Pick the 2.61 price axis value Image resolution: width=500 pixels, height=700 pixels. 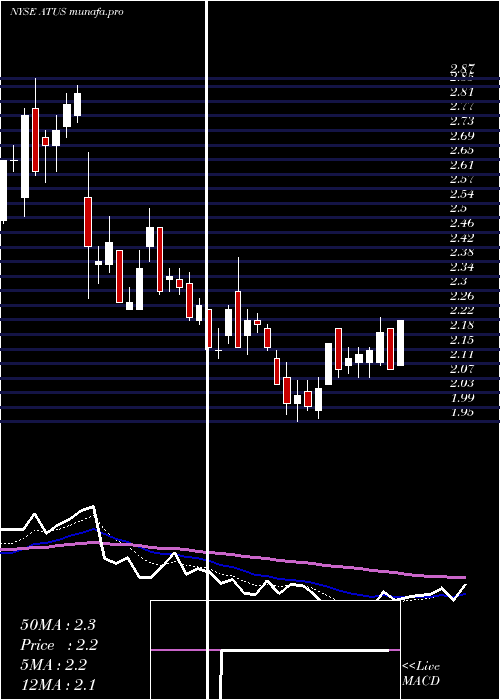coord(462,165)
